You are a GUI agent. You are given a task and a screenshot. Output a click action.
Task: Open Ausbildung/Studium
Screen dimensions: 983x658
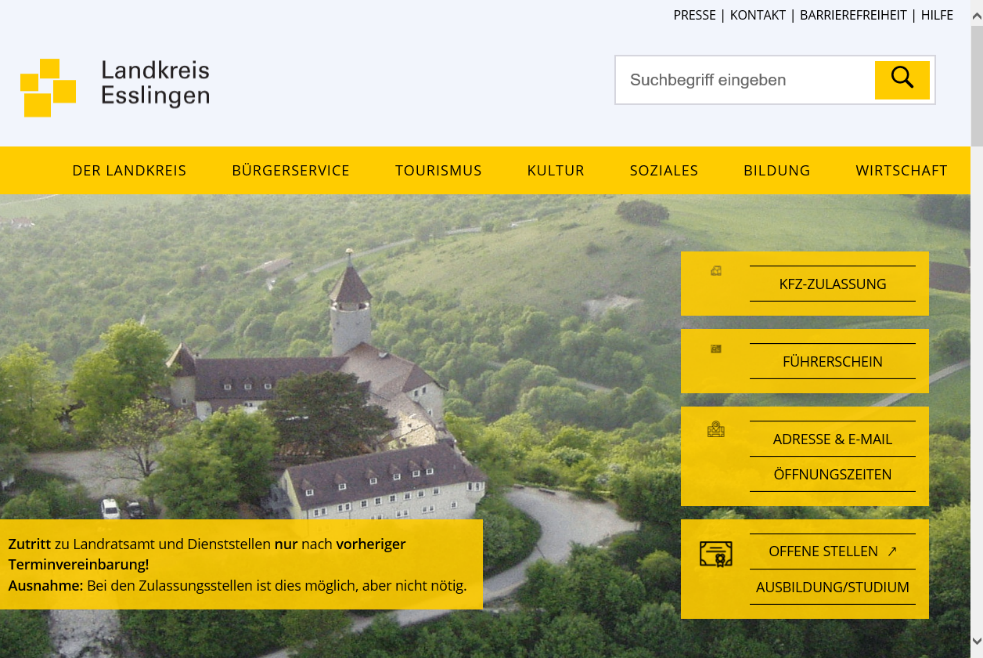tap(833, 587)
